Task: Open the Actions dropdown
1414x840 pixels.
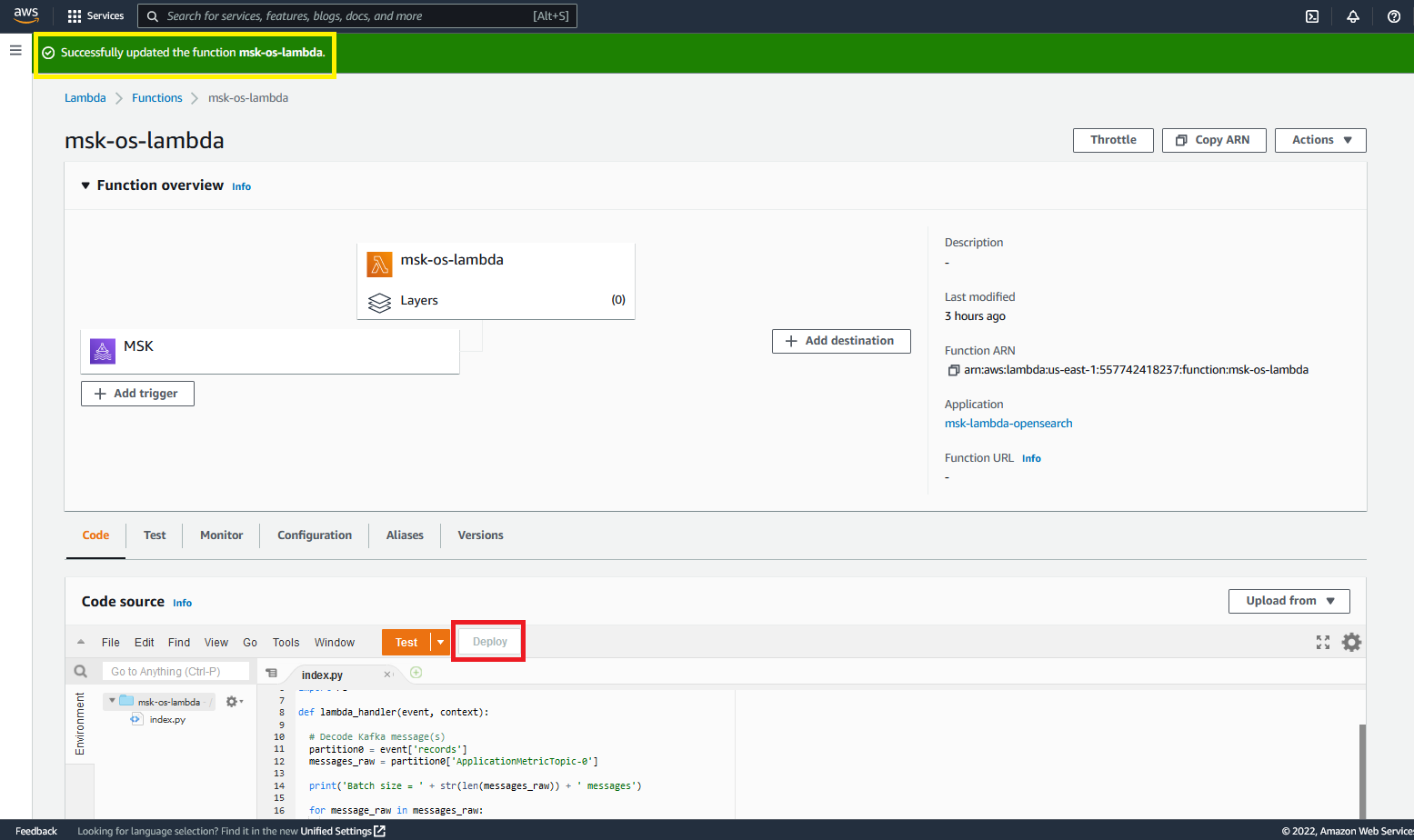Action: point(1320,140)
